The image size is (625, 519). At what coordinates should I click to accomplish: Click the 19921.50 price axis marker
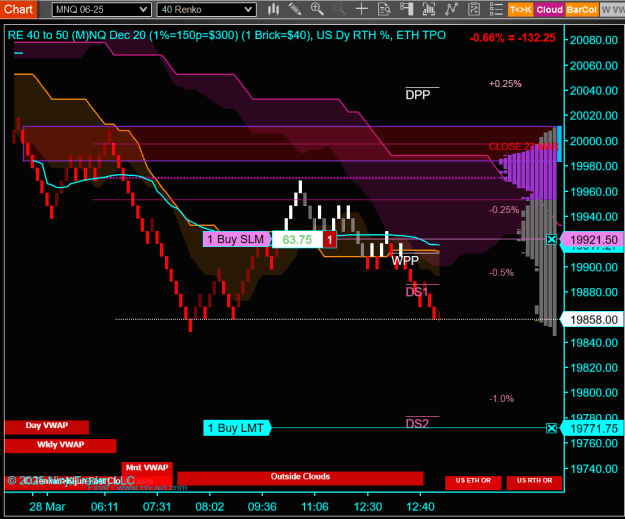593,240
